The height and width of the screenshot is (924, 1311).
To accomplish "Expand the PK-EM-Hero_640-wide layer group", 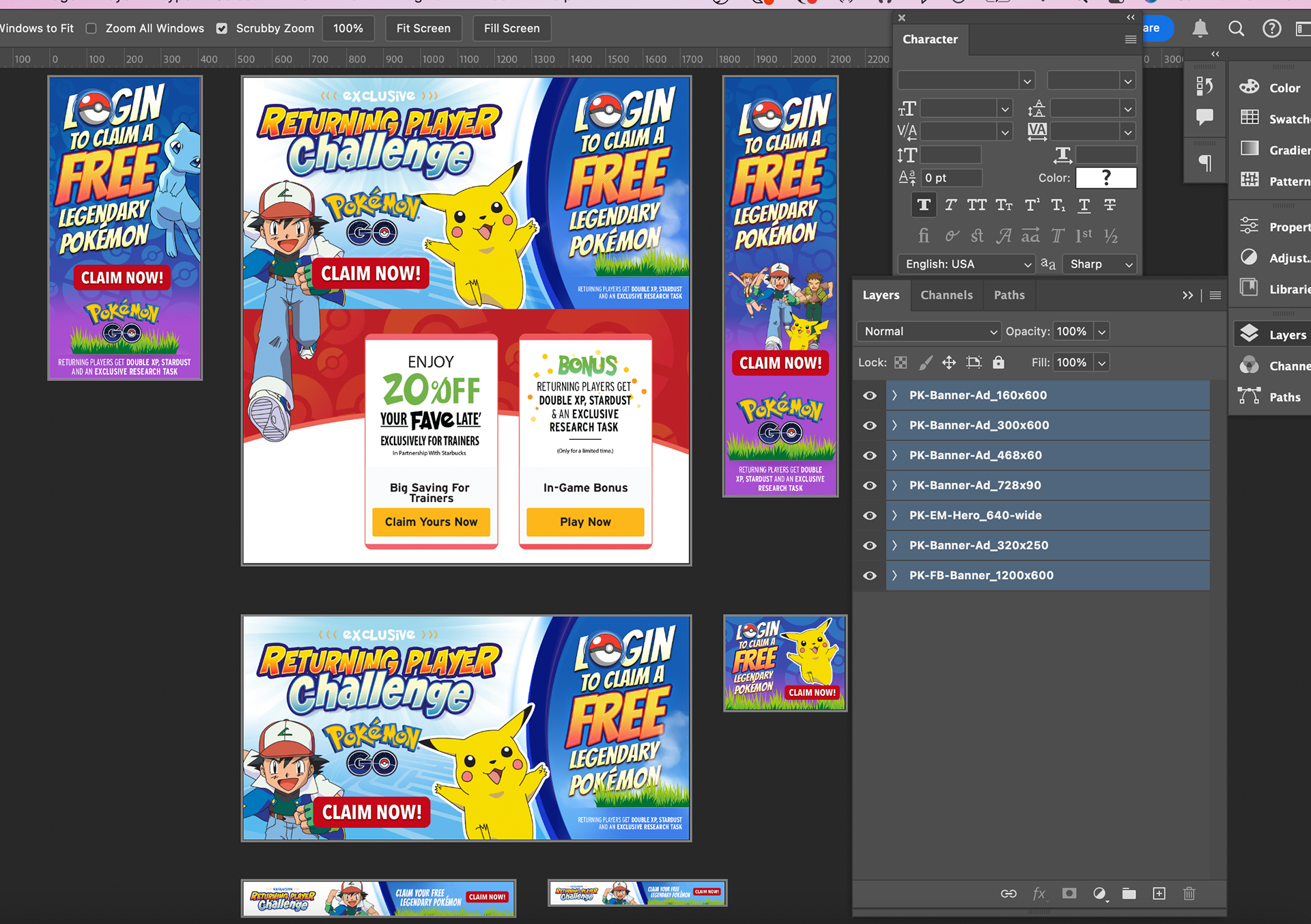I will click(x=894, y=516).
